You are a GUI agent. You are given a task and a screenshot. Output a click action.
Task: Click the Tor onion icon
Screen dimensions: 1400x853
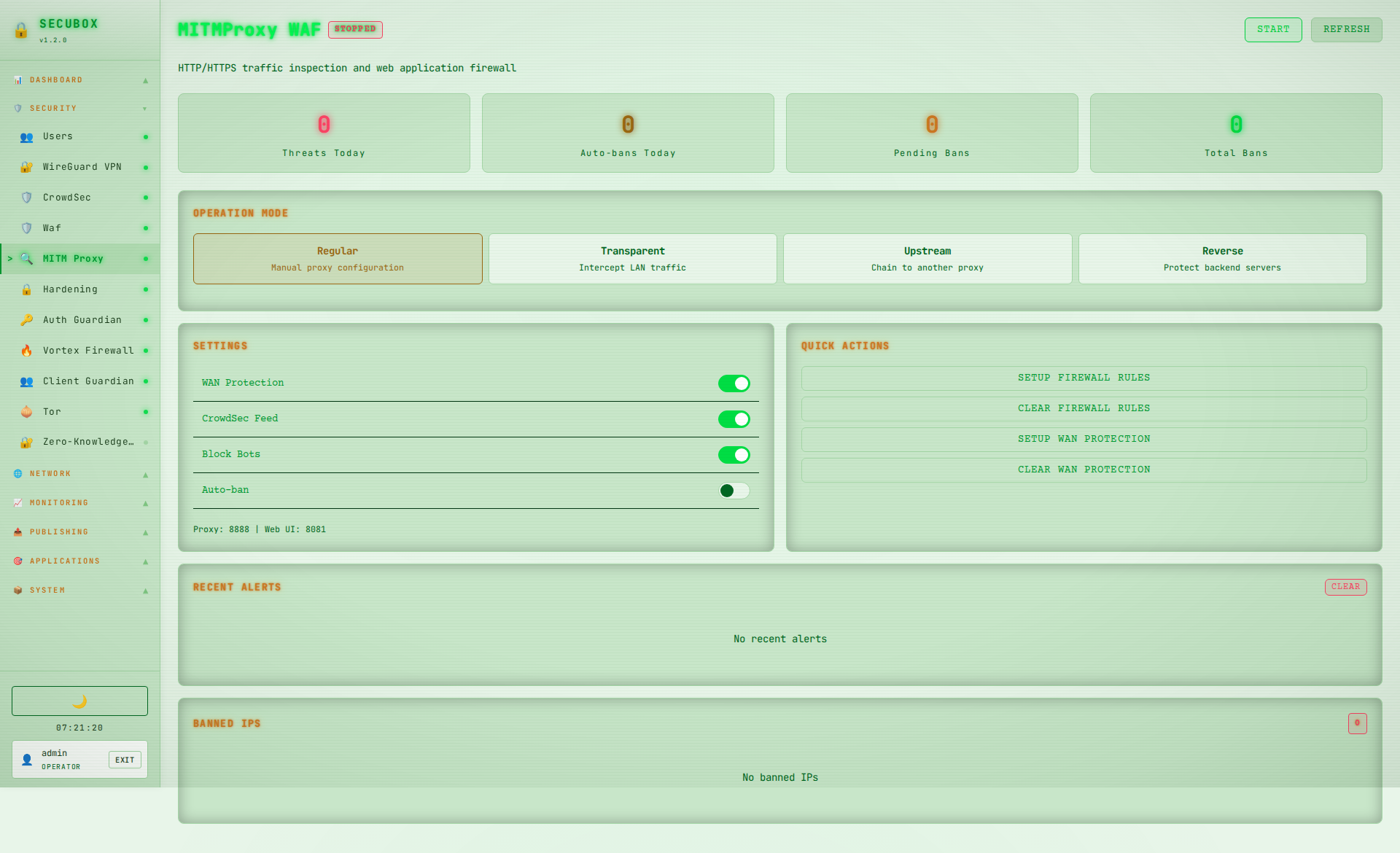26,412
